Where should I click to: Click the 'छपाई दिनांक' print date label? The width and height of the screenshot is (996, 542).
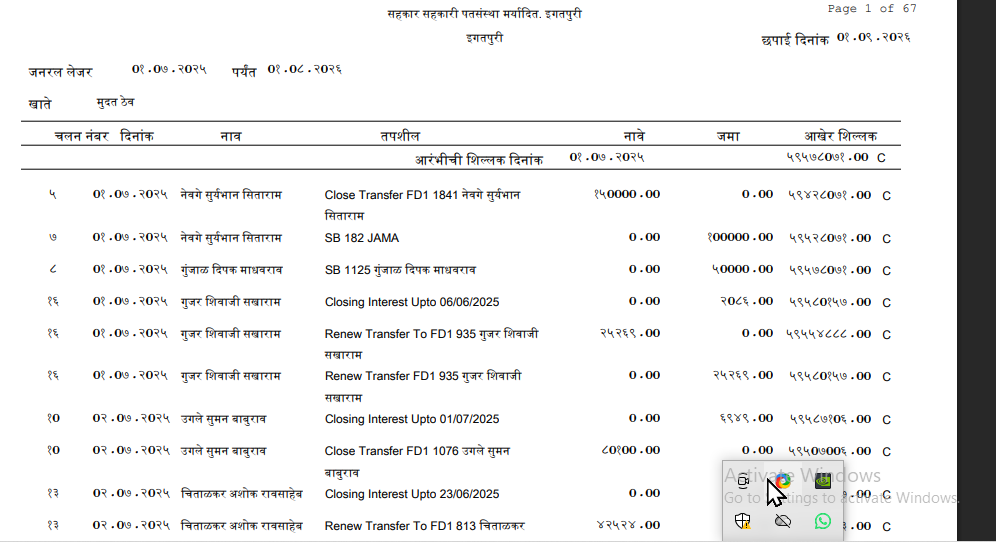(x=795, y=40)
